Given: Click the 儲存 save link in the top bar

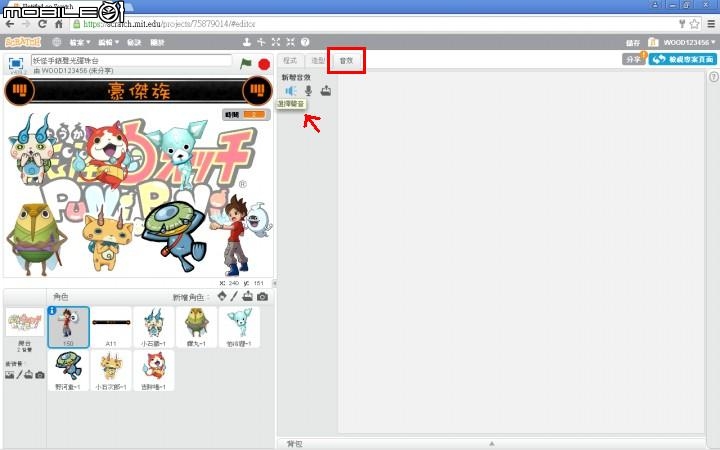Looking at the screenshot, I should click(x=633, y=42).
